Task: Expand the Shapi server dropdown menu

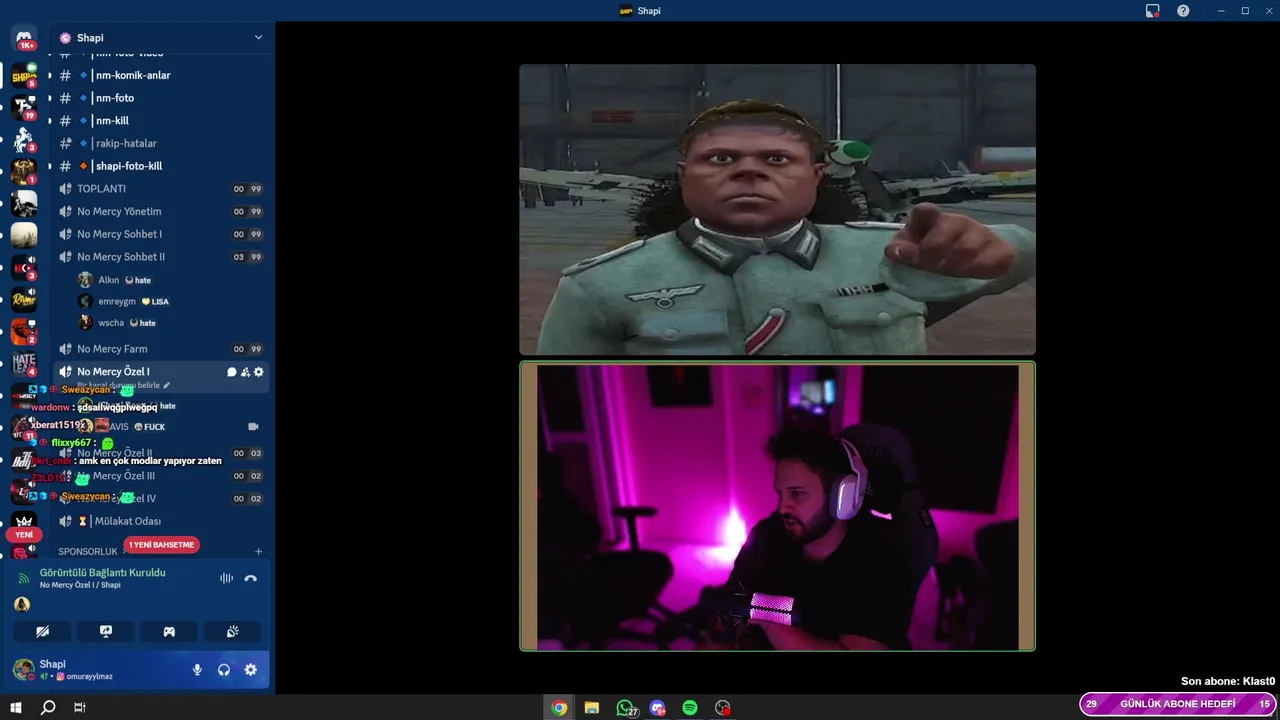Action: tap(258, 38)
